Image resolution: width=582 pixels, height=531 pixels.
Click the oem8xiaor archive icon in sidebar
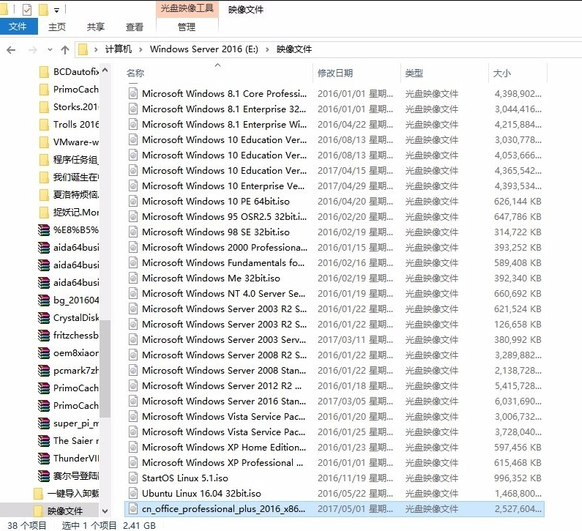coord(44,353)
